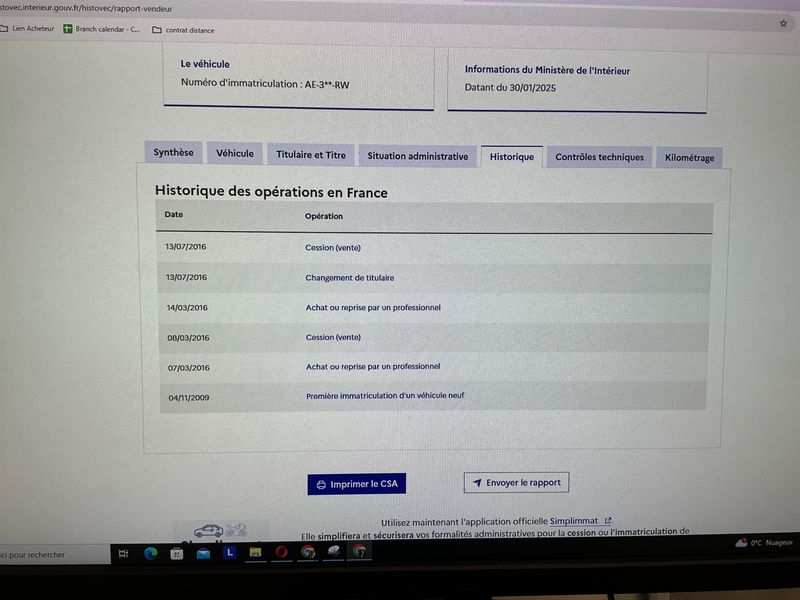Select the Historique tab
This screenshot has width=800, height=600.
coord(512,157)
